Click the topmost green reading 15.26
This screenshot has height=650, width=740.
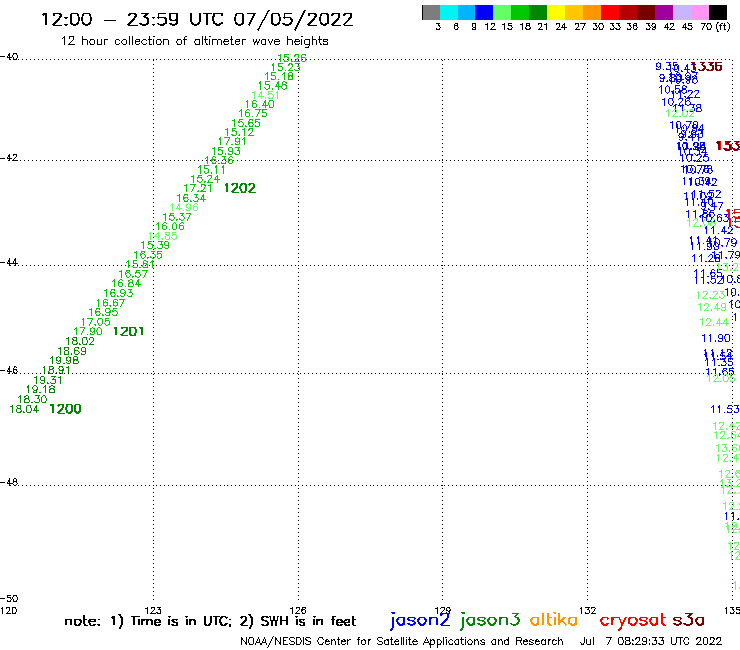[292, 58]
